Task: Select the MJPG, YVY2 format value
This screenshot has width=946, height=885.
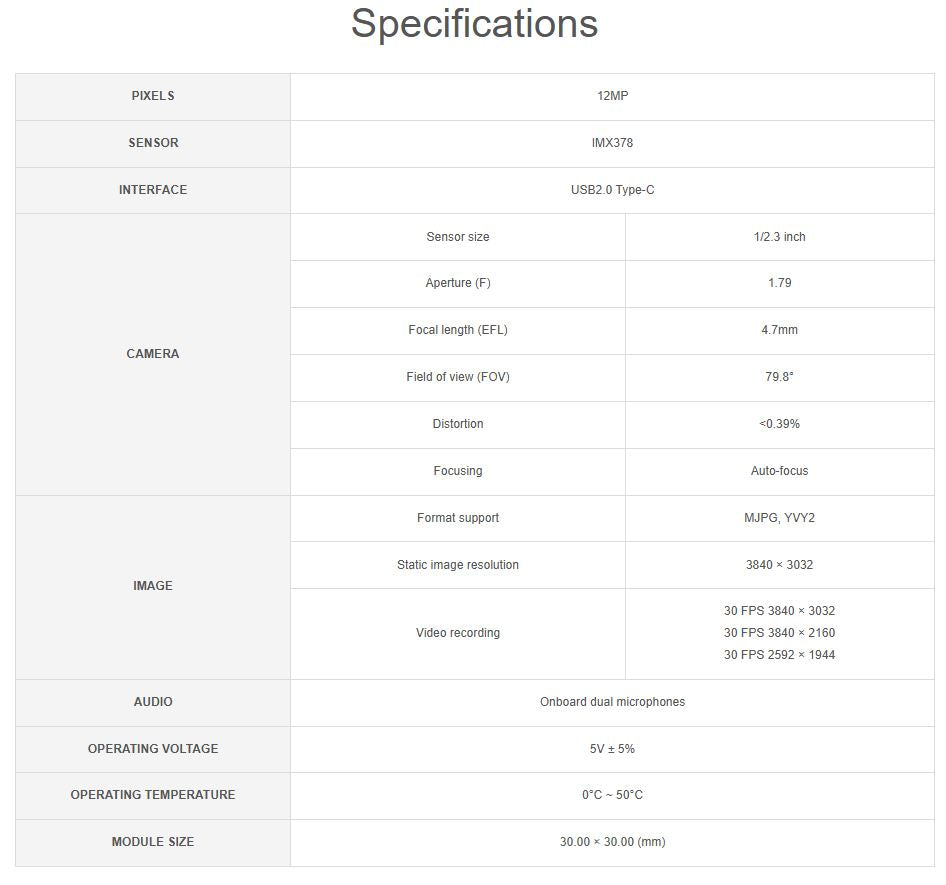Action: (x=779, y=518)
